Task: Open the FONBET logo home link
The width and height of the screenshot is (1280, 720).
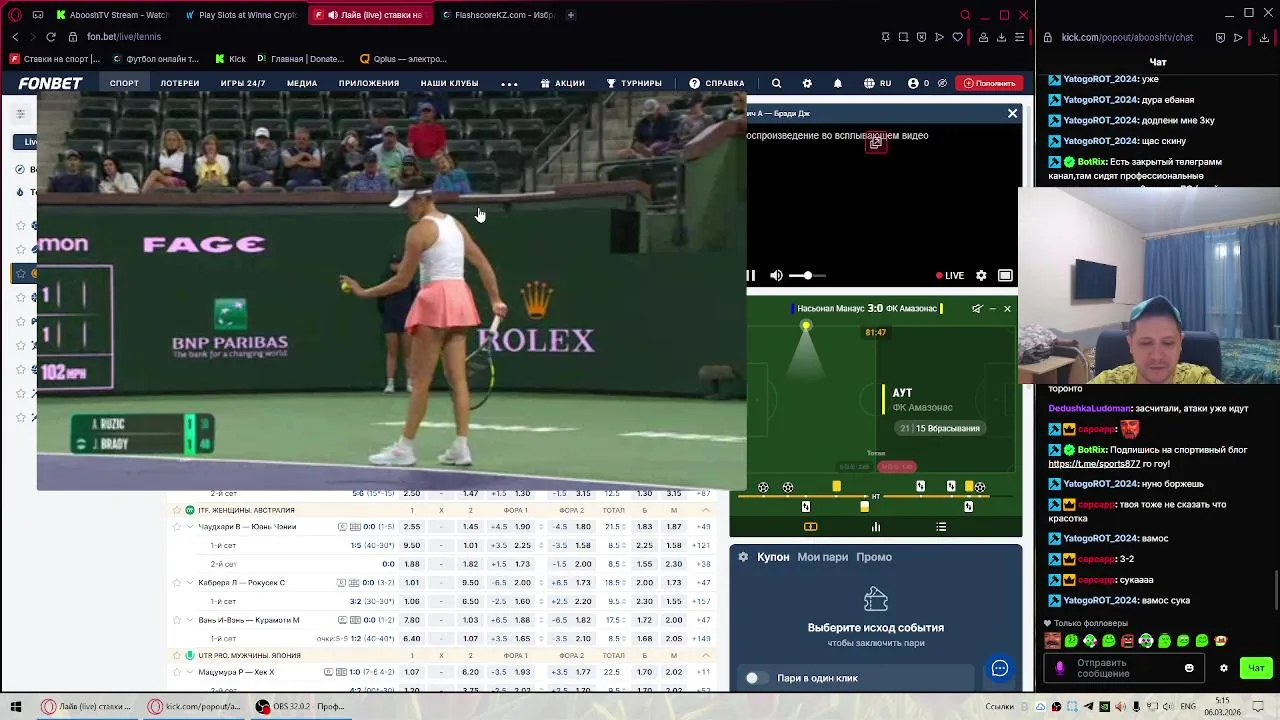Action: [x=50, y=83]
